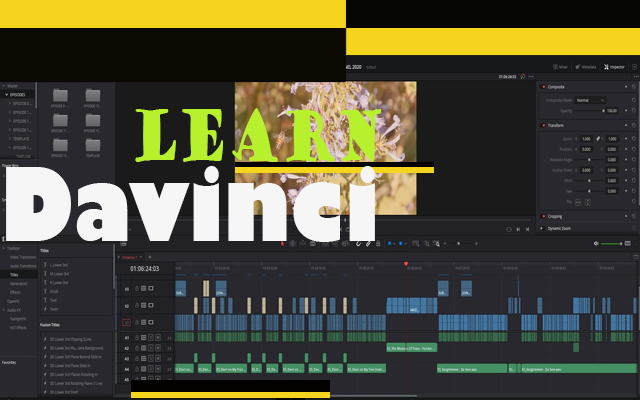Select the L Lower 3rd title
This screenshot has width=640, height=400.
58,265
